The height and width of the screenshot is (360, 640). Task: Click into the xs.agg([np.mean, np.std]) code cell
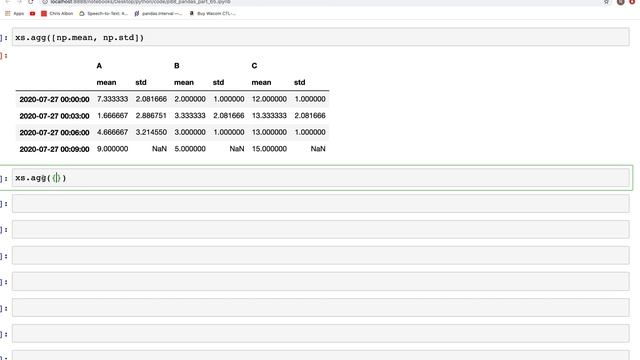(x=320, y=37)
